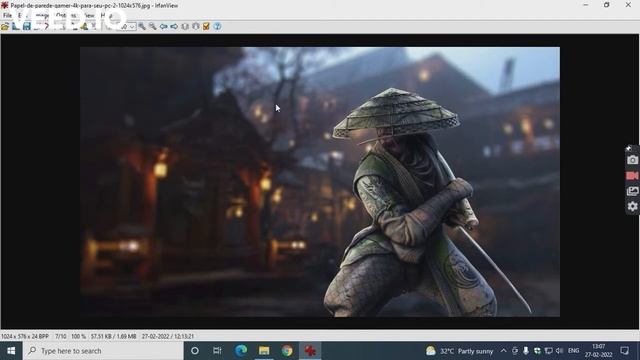The height and width of the screenshot is (360, 640).
Task: Click '27-02-2022 / 12:13:21' in status bar
Action: click(x=168, y=337)
